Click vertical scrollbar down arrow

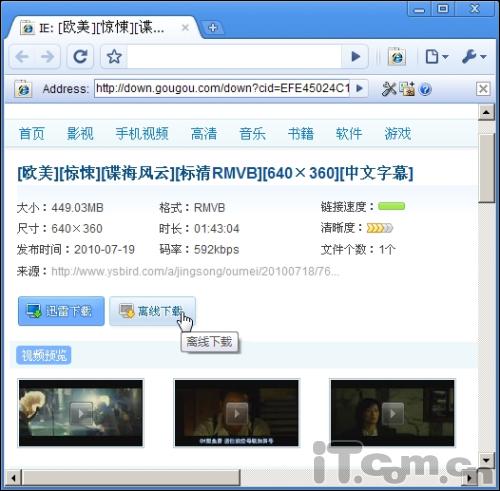(486, 460)
